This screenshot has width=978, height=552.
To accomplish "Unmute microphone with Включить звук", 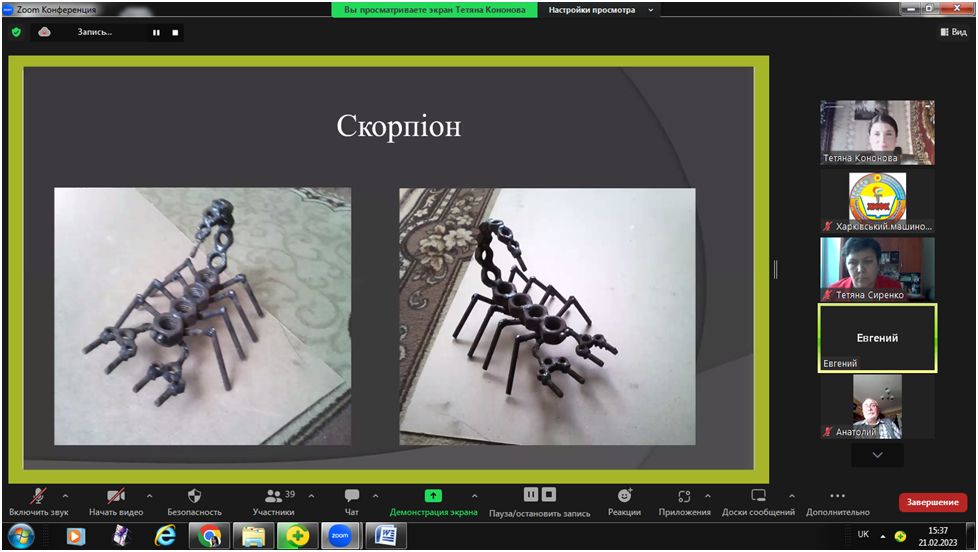I will pyautogui.click(x=38, y=501).
